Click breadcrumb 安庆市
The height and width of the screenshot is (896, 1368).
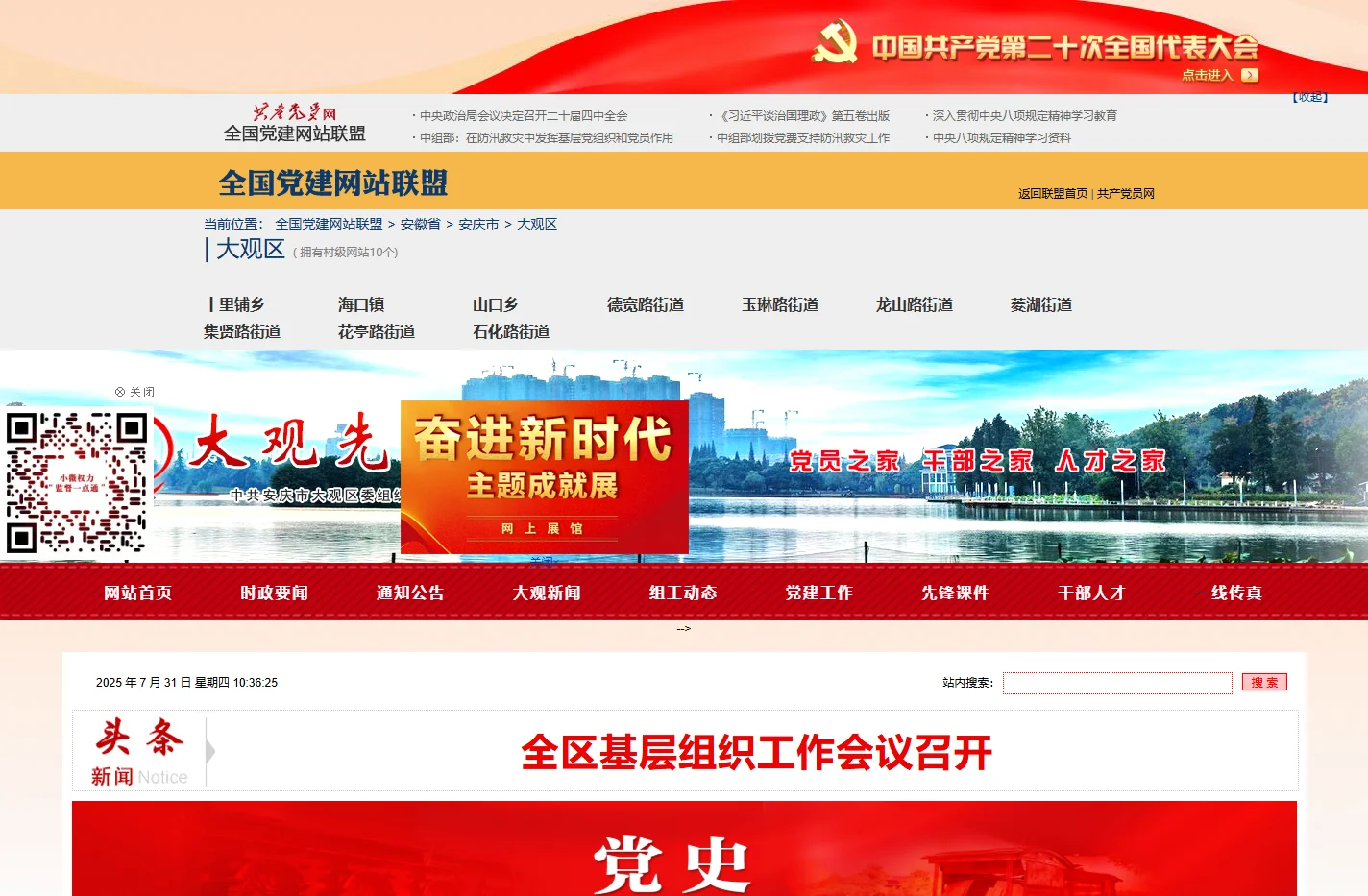point(478,224)
